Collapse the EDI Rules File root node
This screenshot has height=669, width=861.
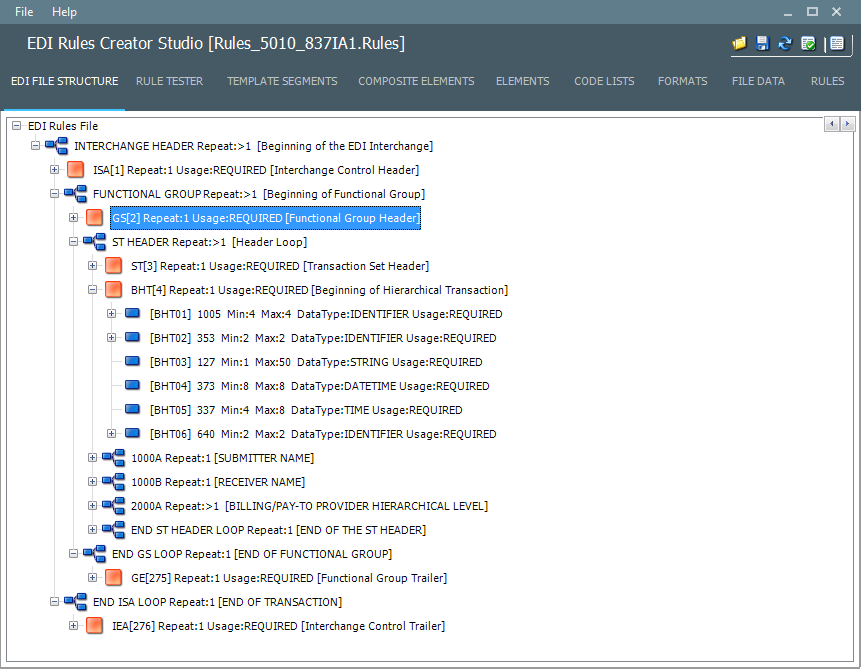click(x=16, y=126)
